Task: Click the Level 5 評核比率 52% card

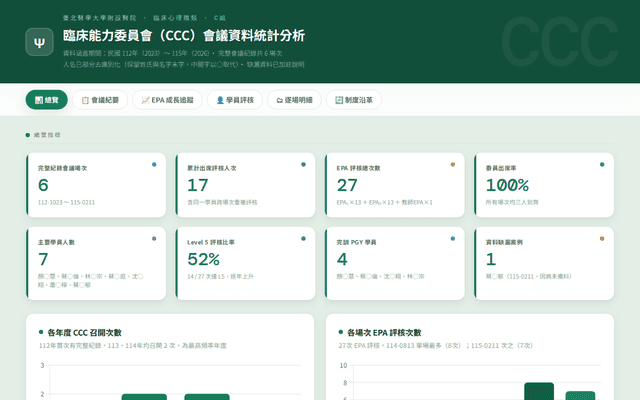Action: pyautogui.click(x=246, y=264)
